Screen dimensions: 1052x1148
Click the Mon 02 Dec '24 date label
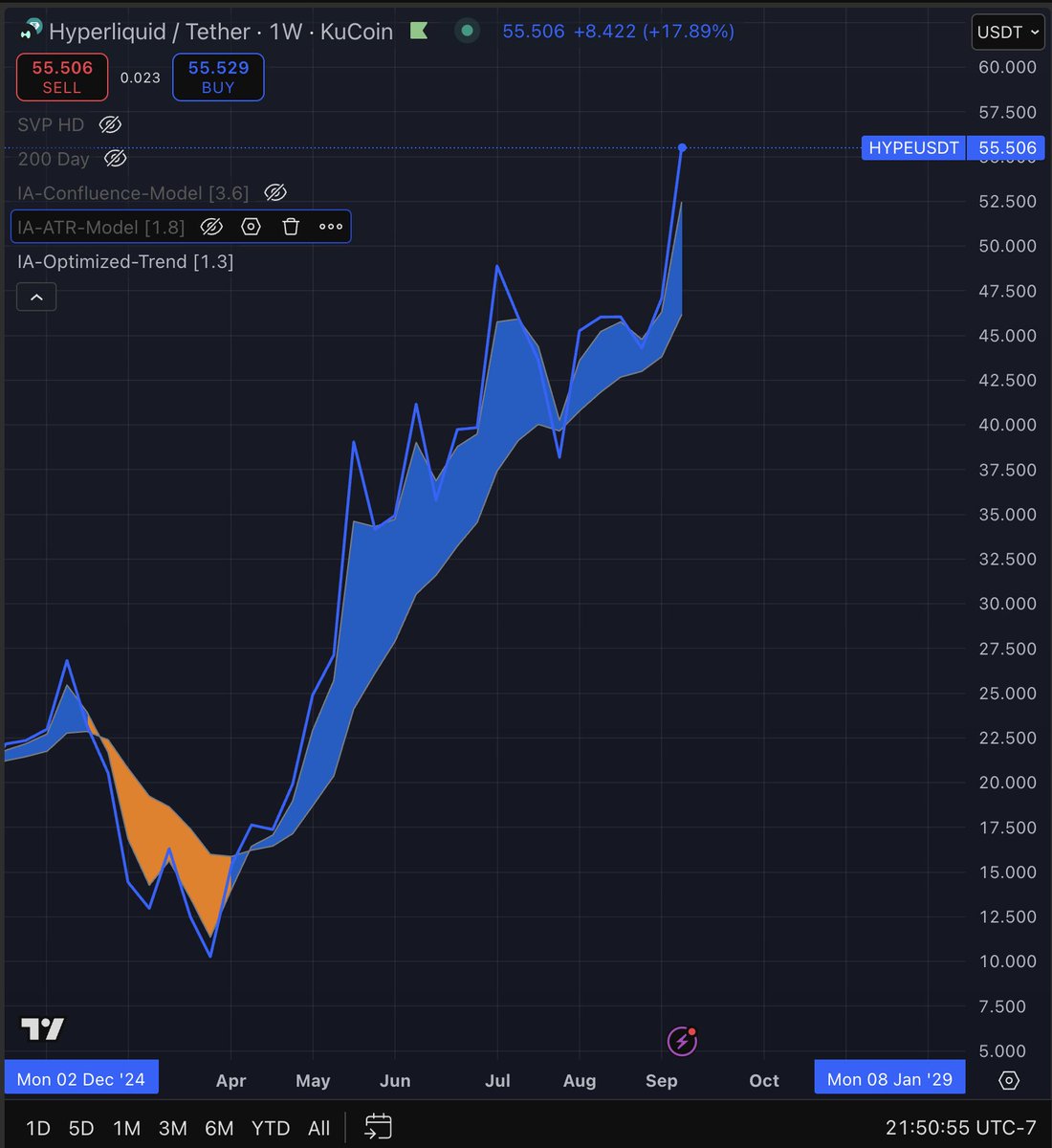(x=81, y=1078)
